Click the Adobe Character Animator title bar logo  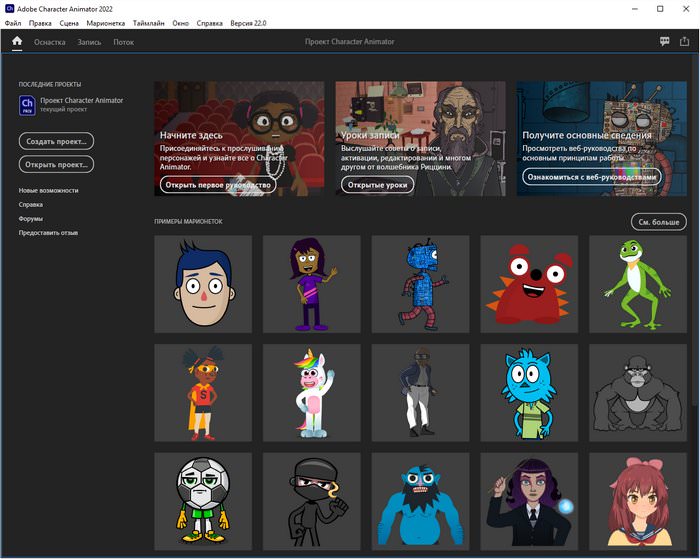click(x=9, y=8)
